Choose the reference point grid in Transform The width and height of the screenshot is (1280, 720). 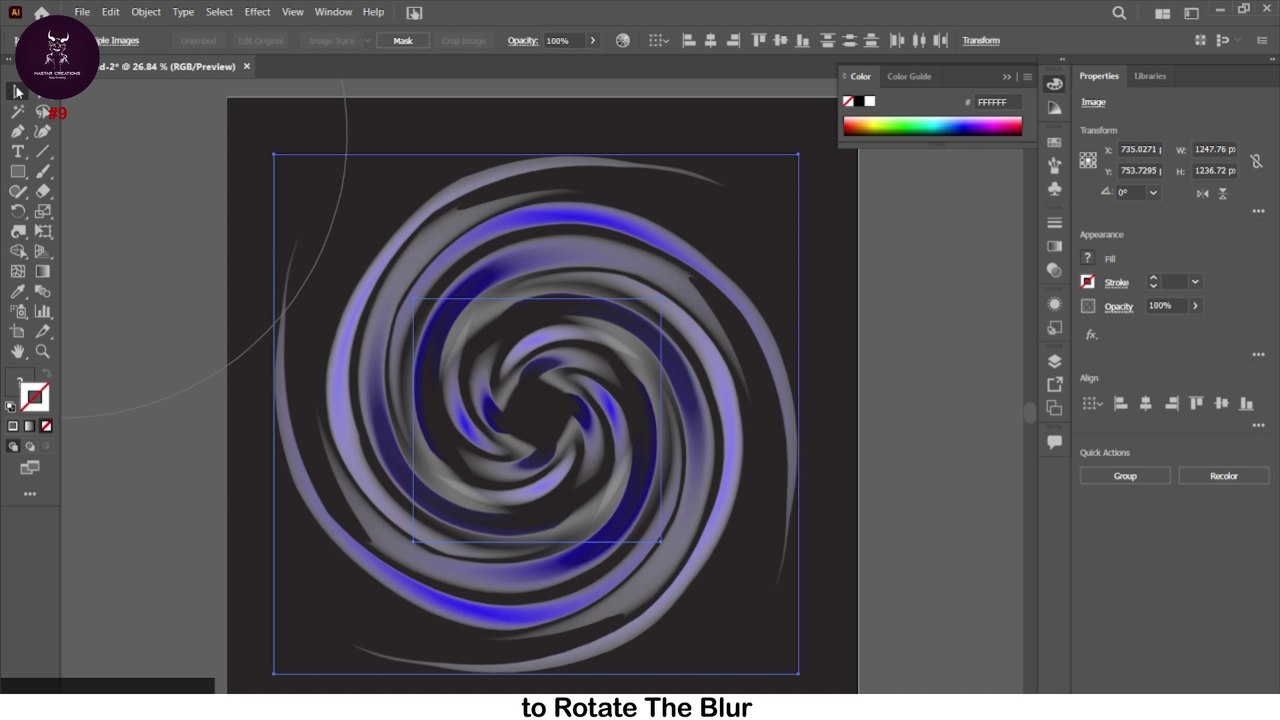tap(1088, 160)
